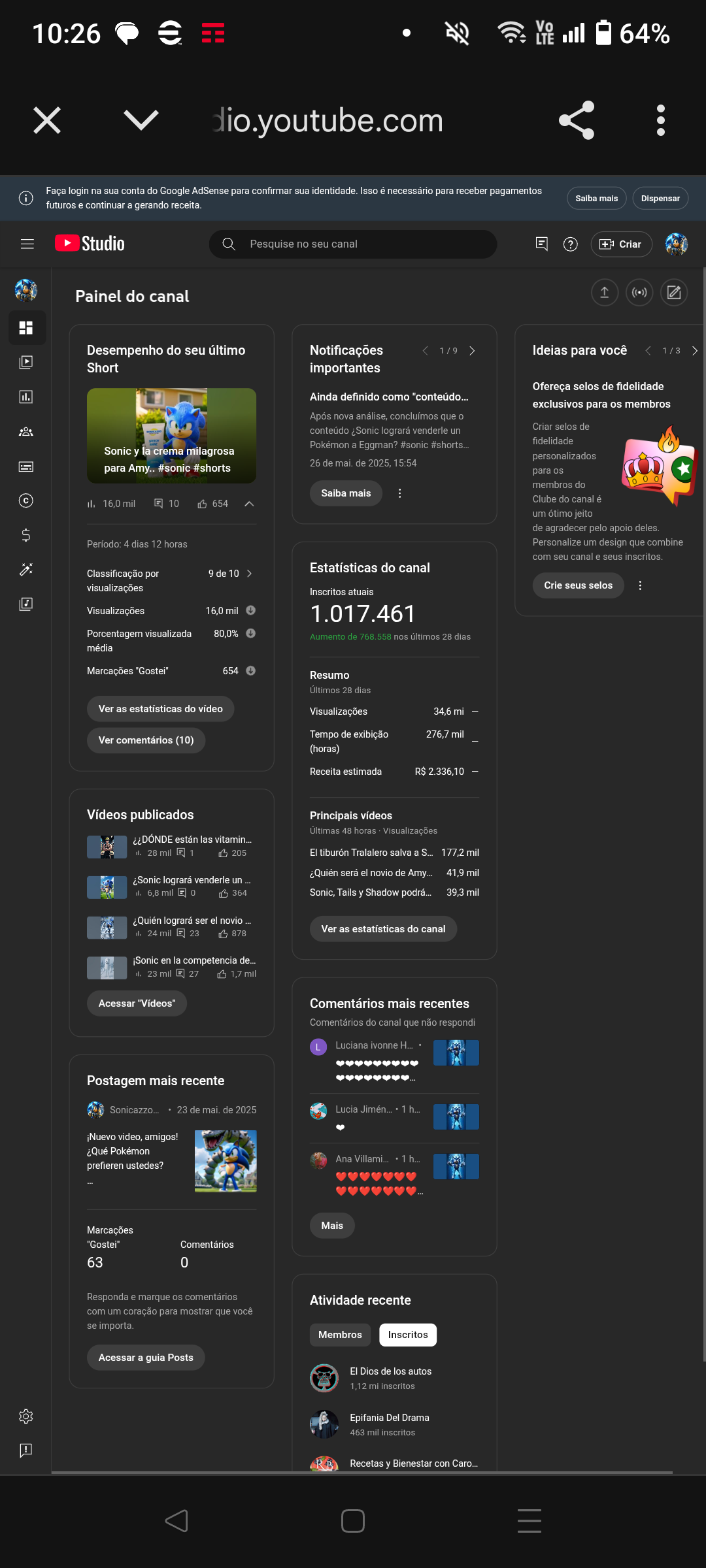706x1568 pixels.
Task: Open the latest post Pokémon image
Action: (226, 1161)
